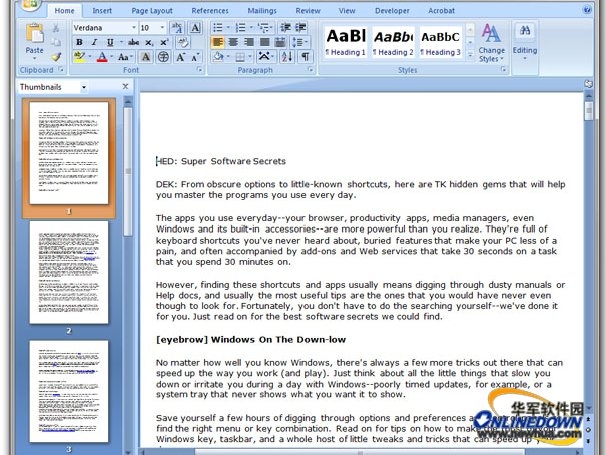Viewport: 606px width, 455px height.
Task: Expand underline style arrow
Action: point(121,42)
